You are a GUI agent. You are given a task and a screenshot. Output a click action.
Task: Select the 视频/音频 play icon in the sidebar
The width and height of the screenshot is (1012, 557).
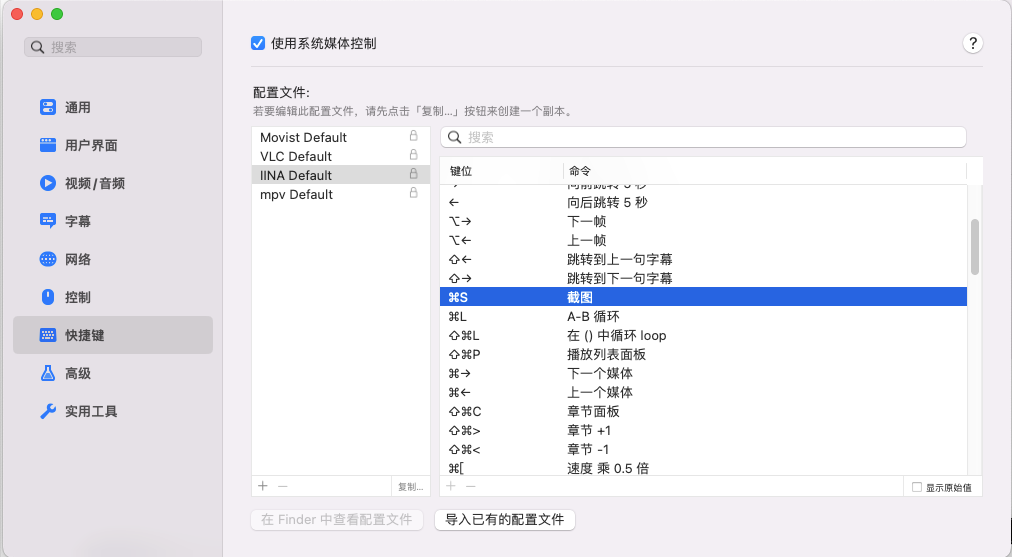click(48, 183)
